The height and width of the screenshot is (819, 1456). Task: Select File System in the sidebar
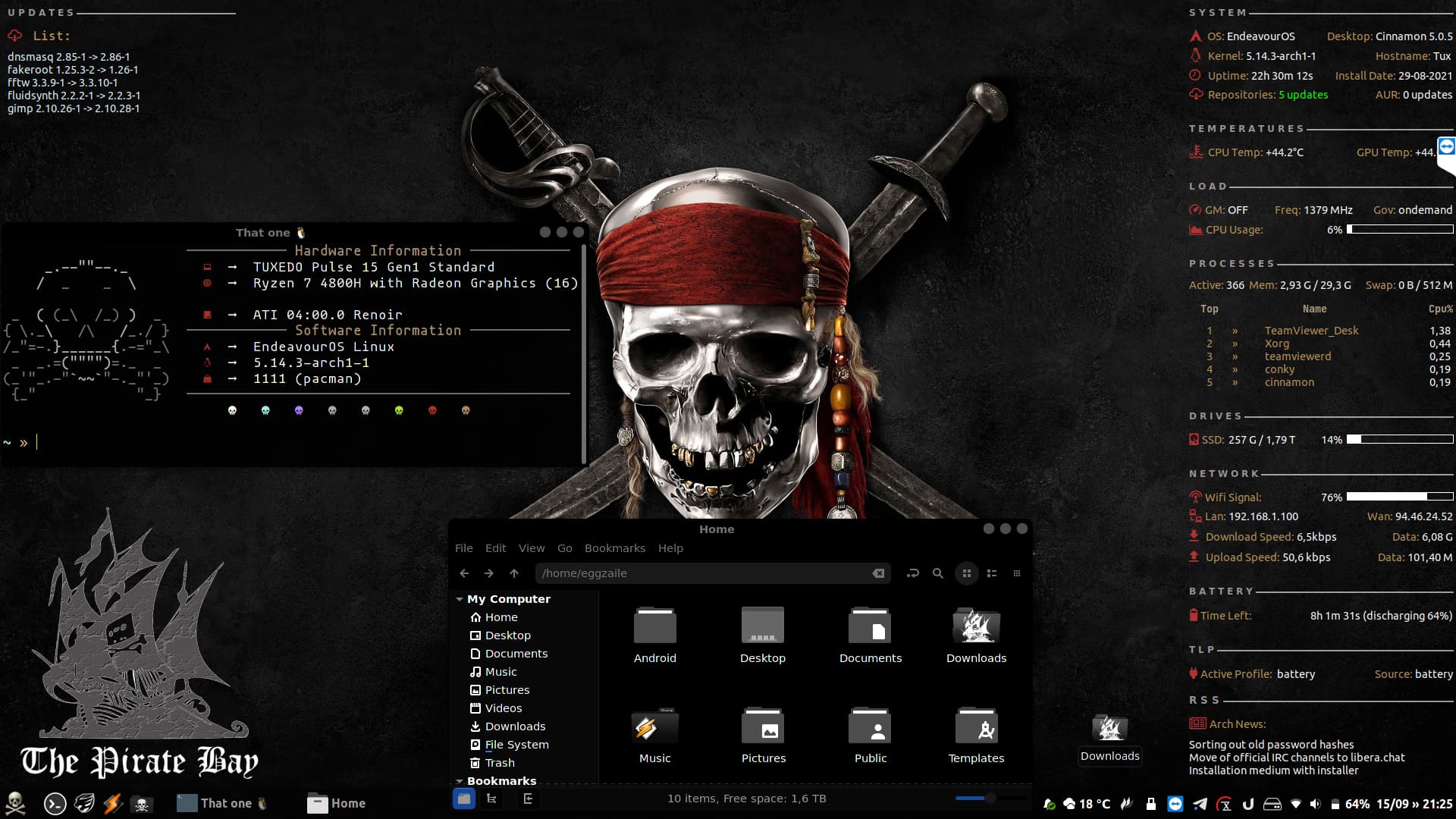[x=523, y=745]
